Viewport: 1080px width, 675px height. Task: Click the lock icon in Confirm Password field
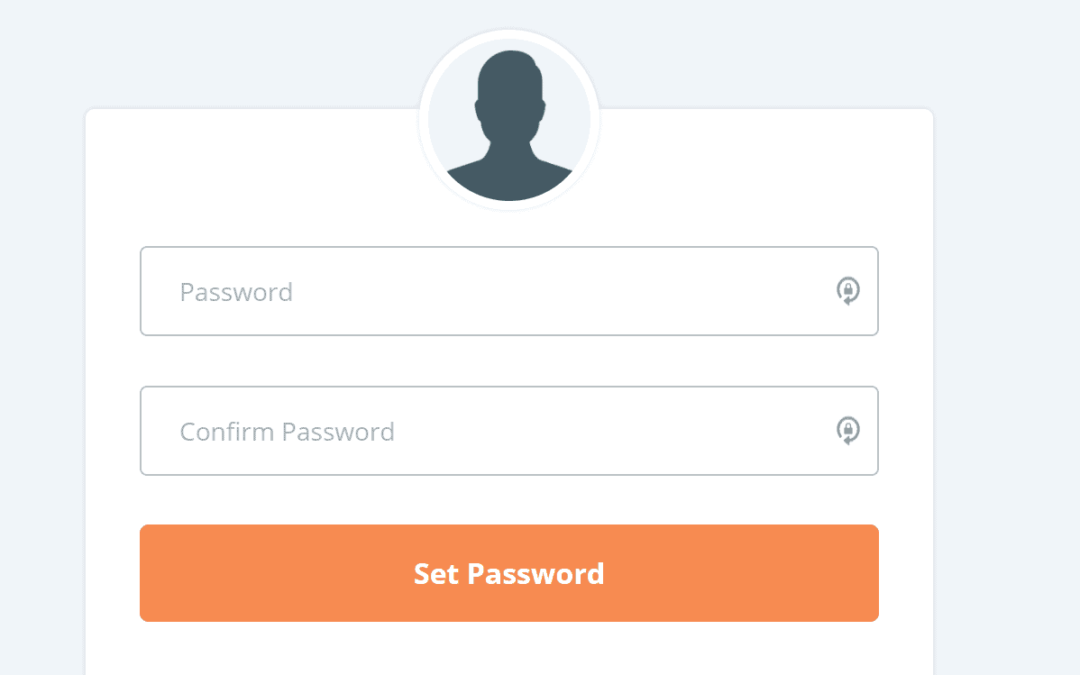(848, 430)
